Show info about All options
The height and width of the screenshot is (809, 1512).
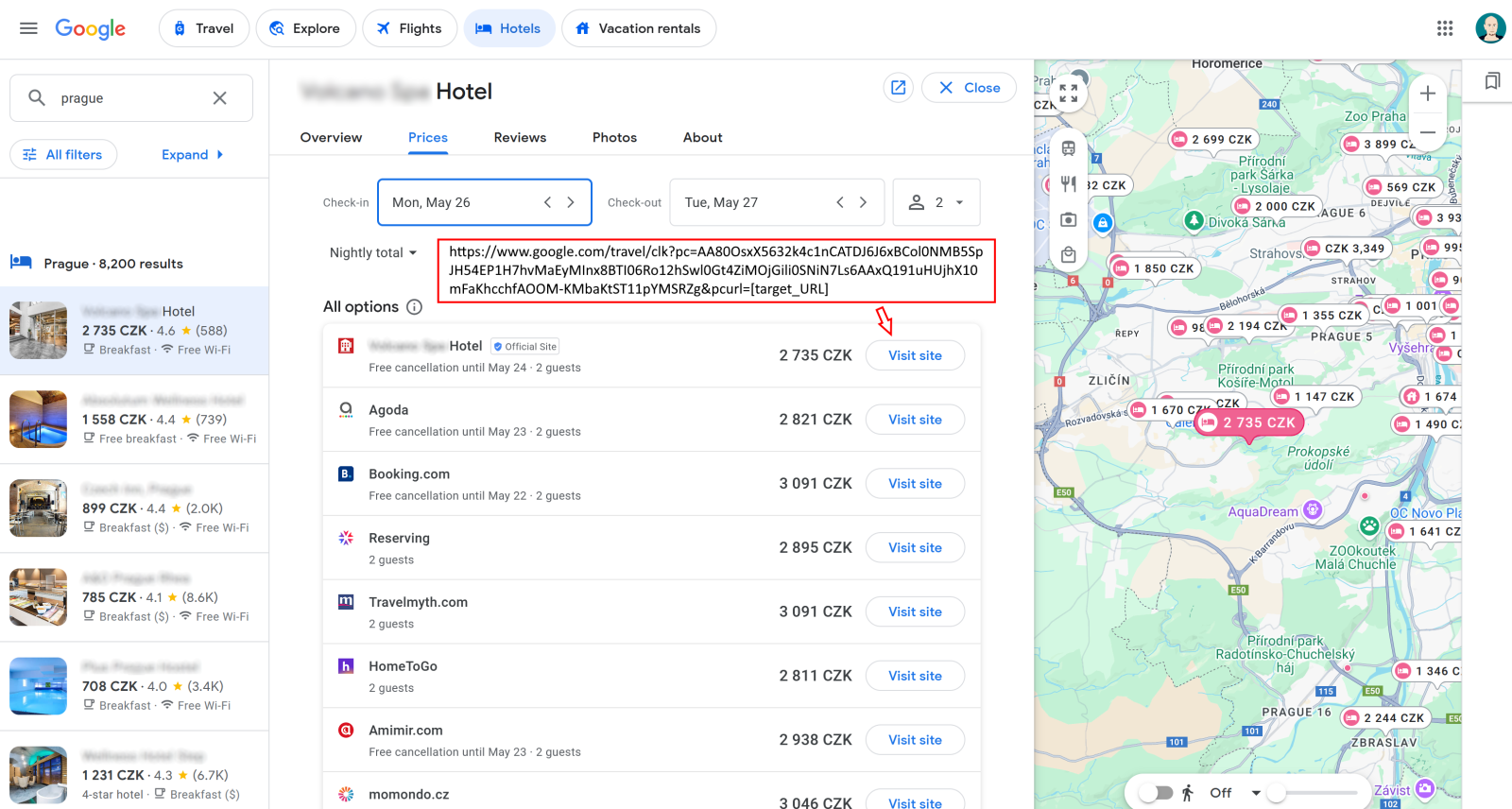click(x=414, y=307)
